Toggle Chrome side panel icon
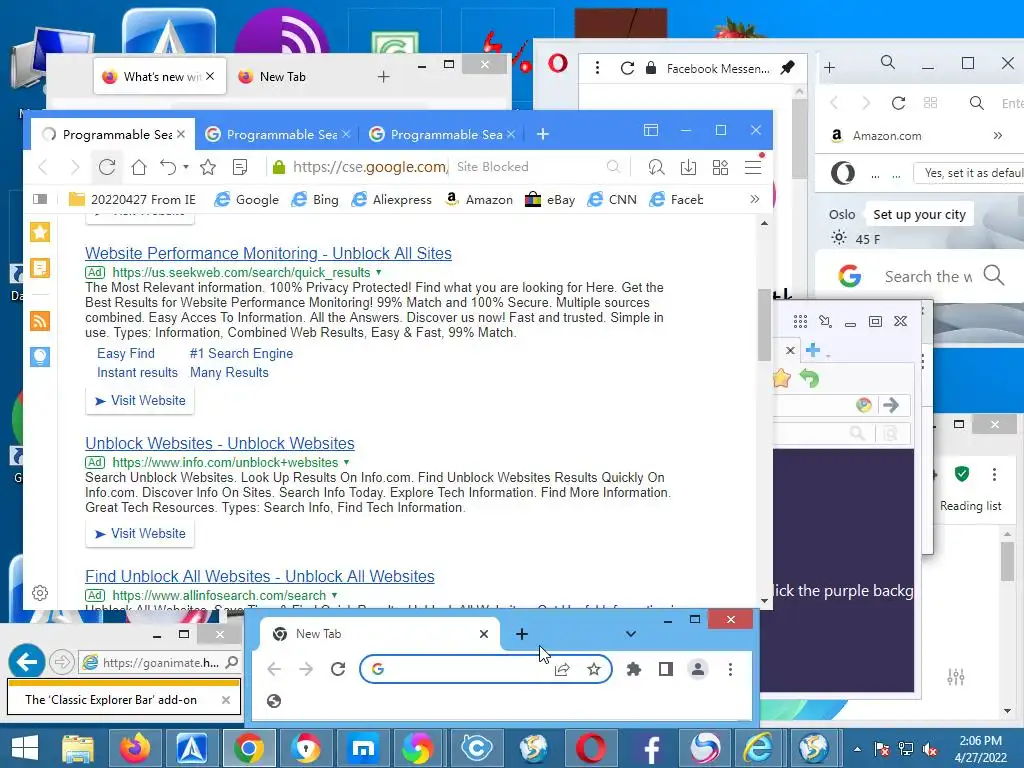 (665, 669)
